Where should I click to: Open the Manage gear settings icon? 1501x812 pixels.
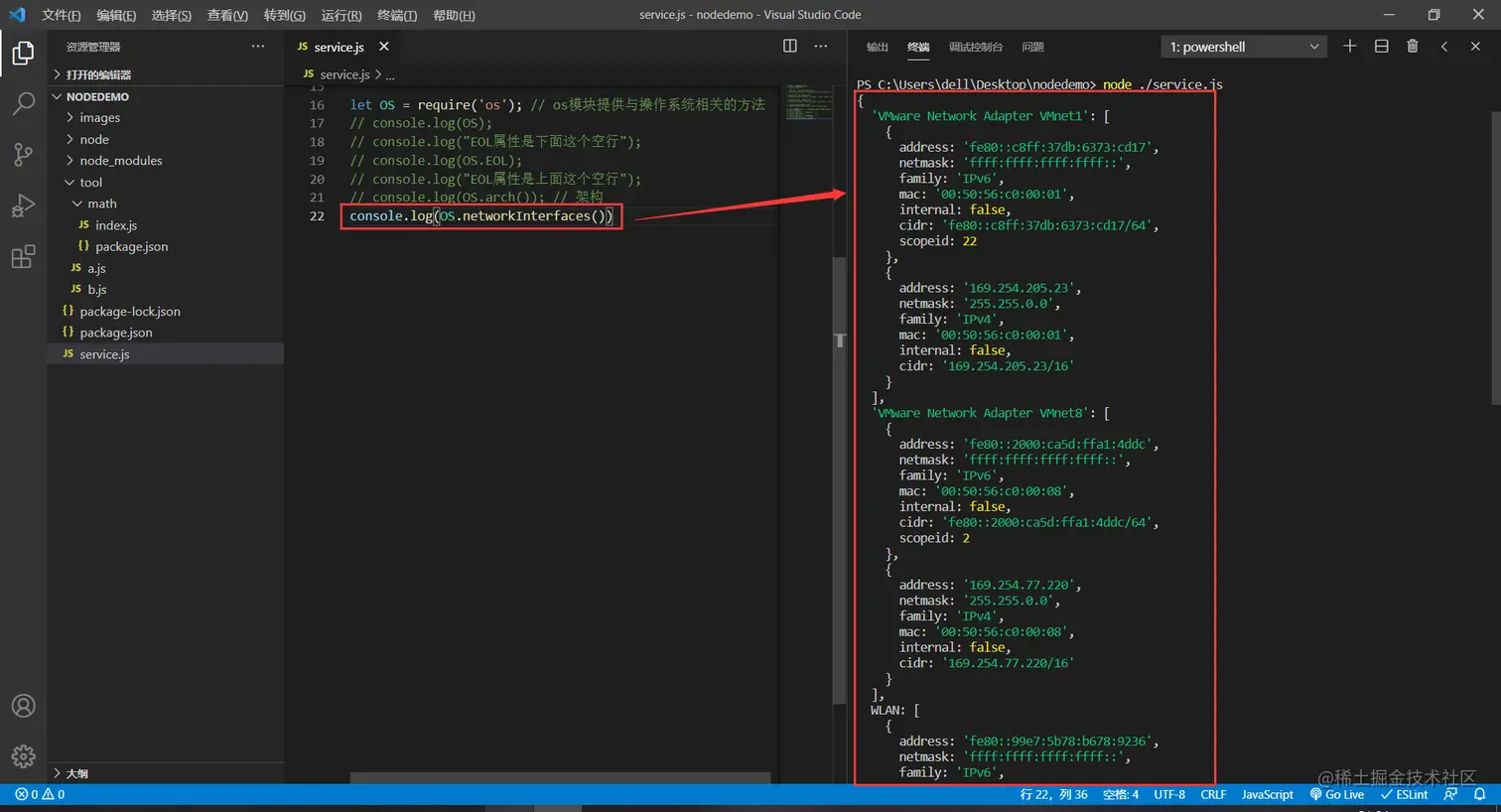tap(23, 756)
